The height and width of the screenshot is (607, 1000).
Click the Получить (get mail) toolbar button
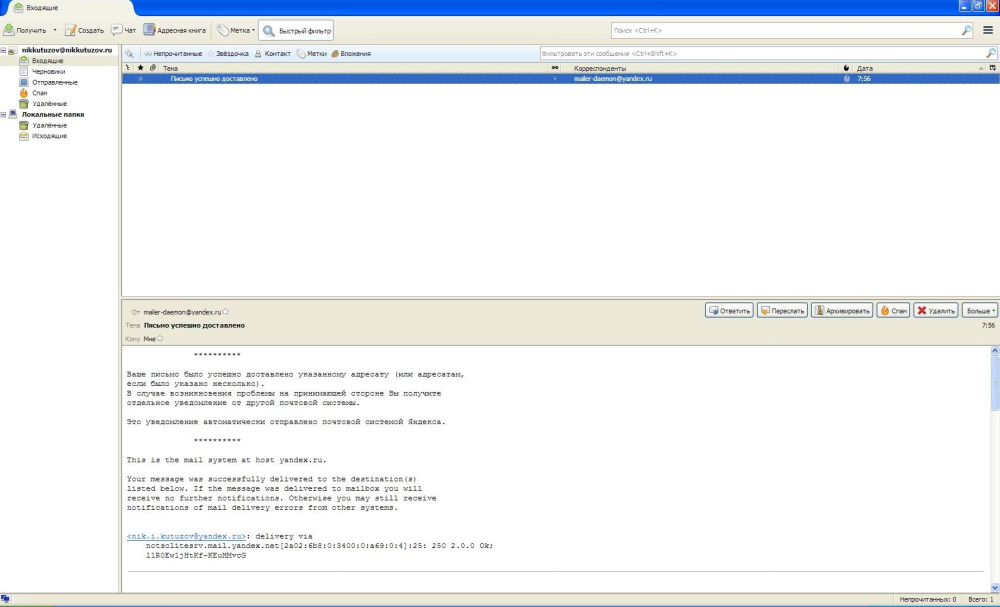click(x=26, y=30)
